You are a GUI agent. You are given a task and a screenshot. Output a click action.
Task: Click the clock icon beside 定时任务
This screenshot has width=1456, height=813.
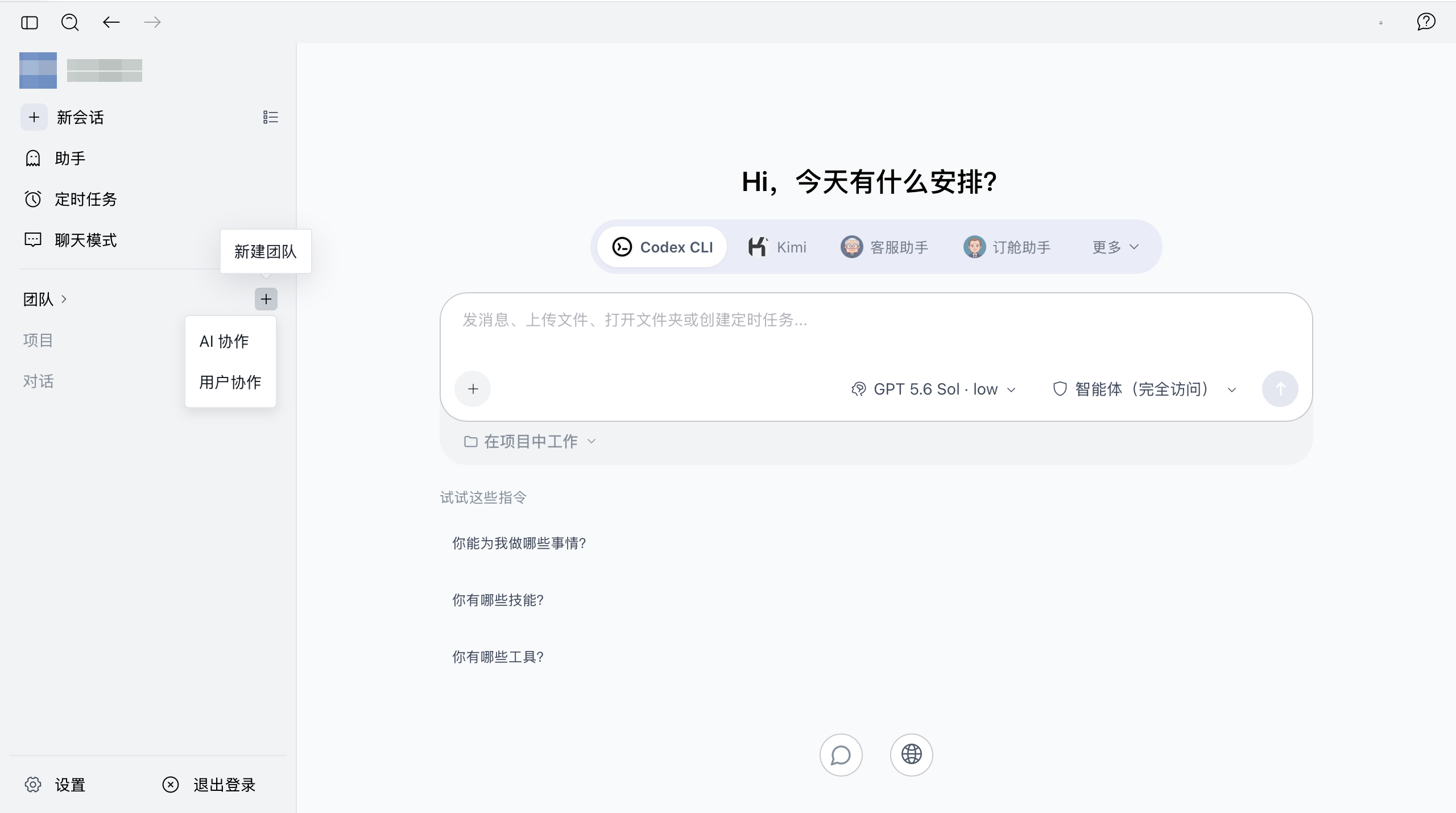33,200
